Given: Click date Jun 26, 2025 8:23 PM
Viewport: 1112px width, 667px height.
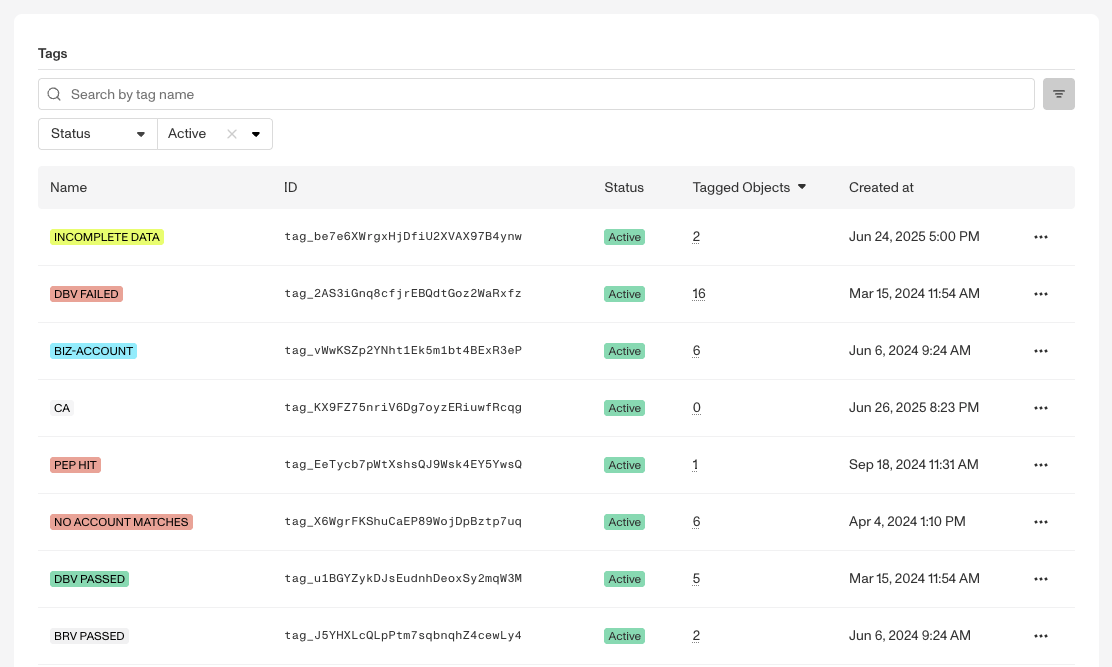Looking at the screenshot, I should click(x=913, y=408).
